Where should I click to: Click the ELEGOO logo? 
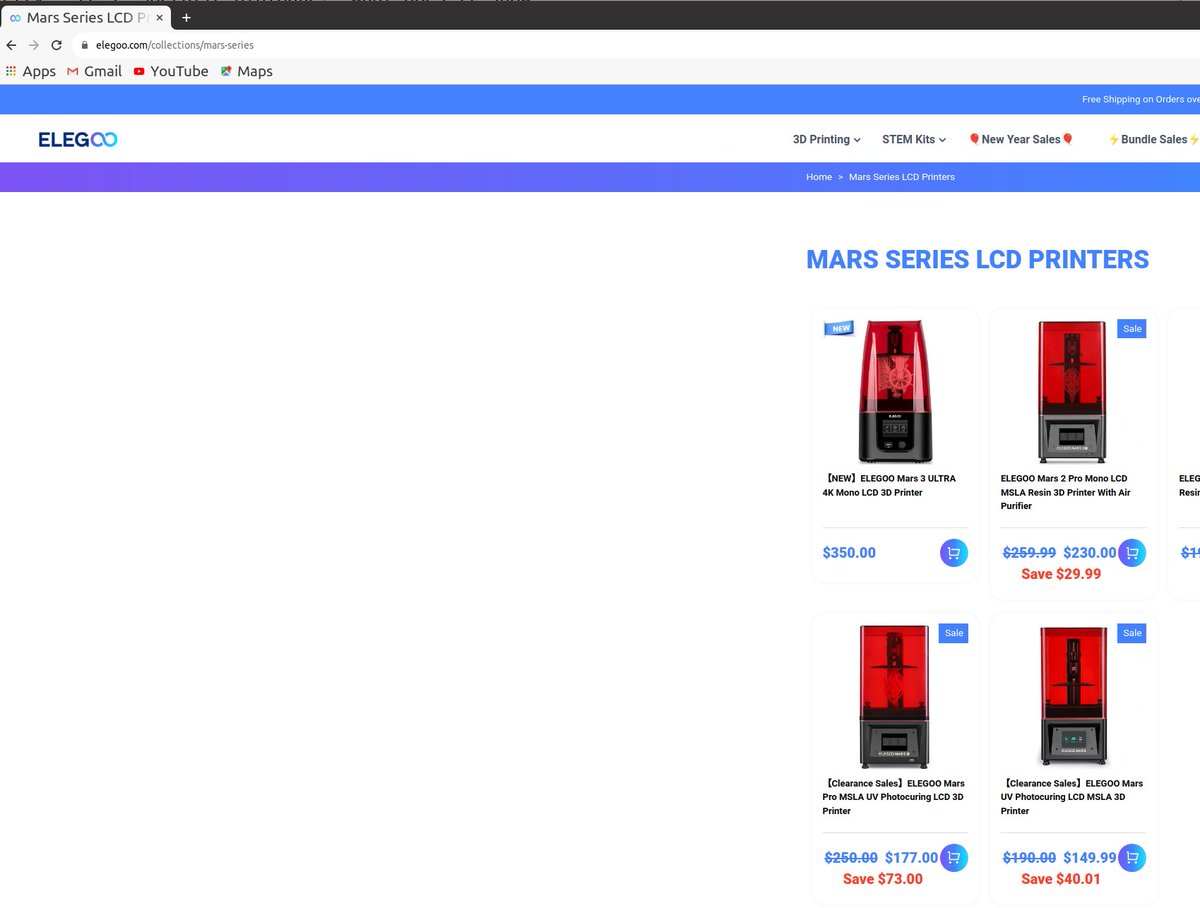(x=78, y=140)
